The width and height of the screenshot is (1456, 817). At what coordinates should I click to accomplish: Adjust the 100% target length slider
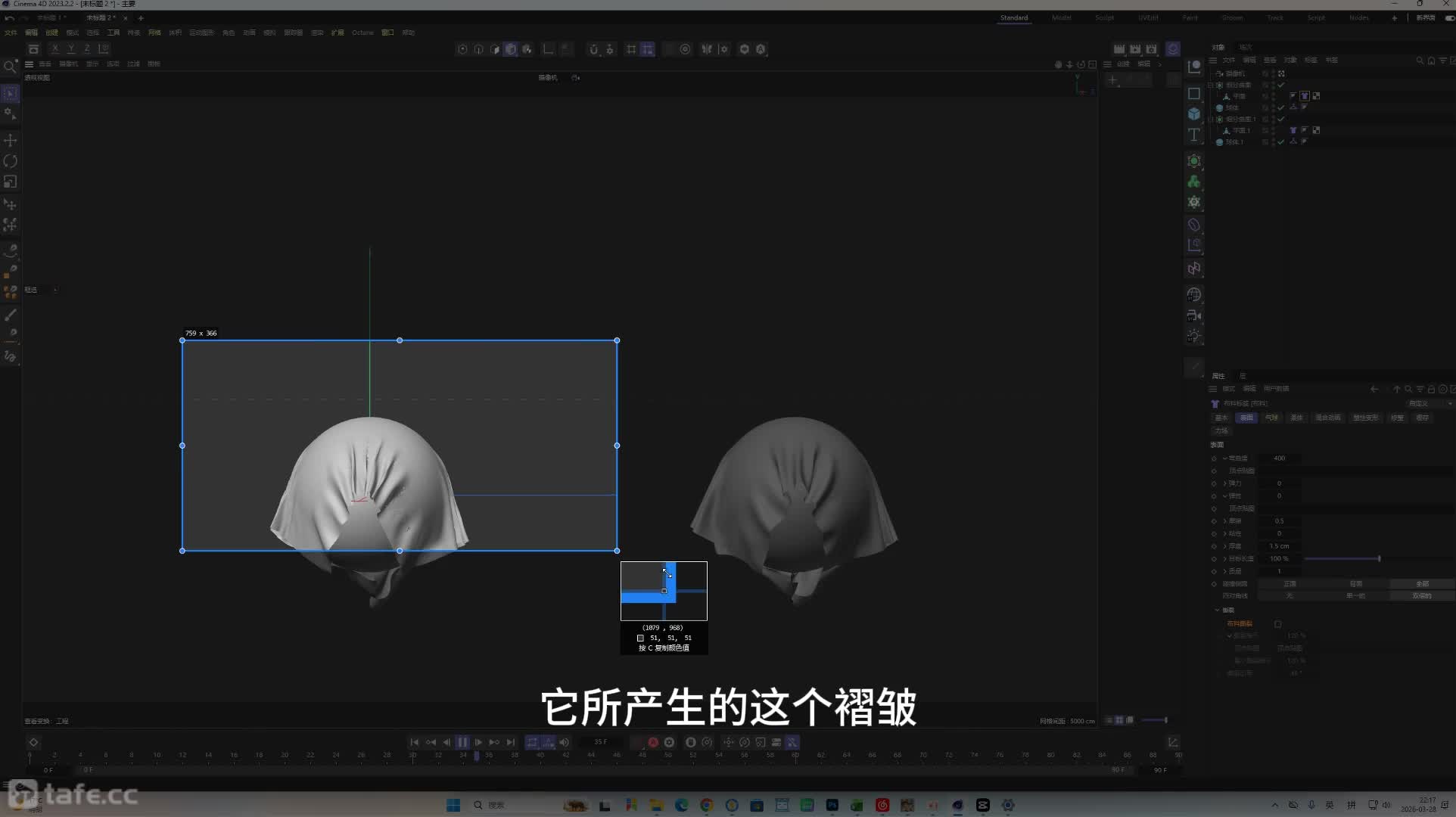(x=1343, y=558)
